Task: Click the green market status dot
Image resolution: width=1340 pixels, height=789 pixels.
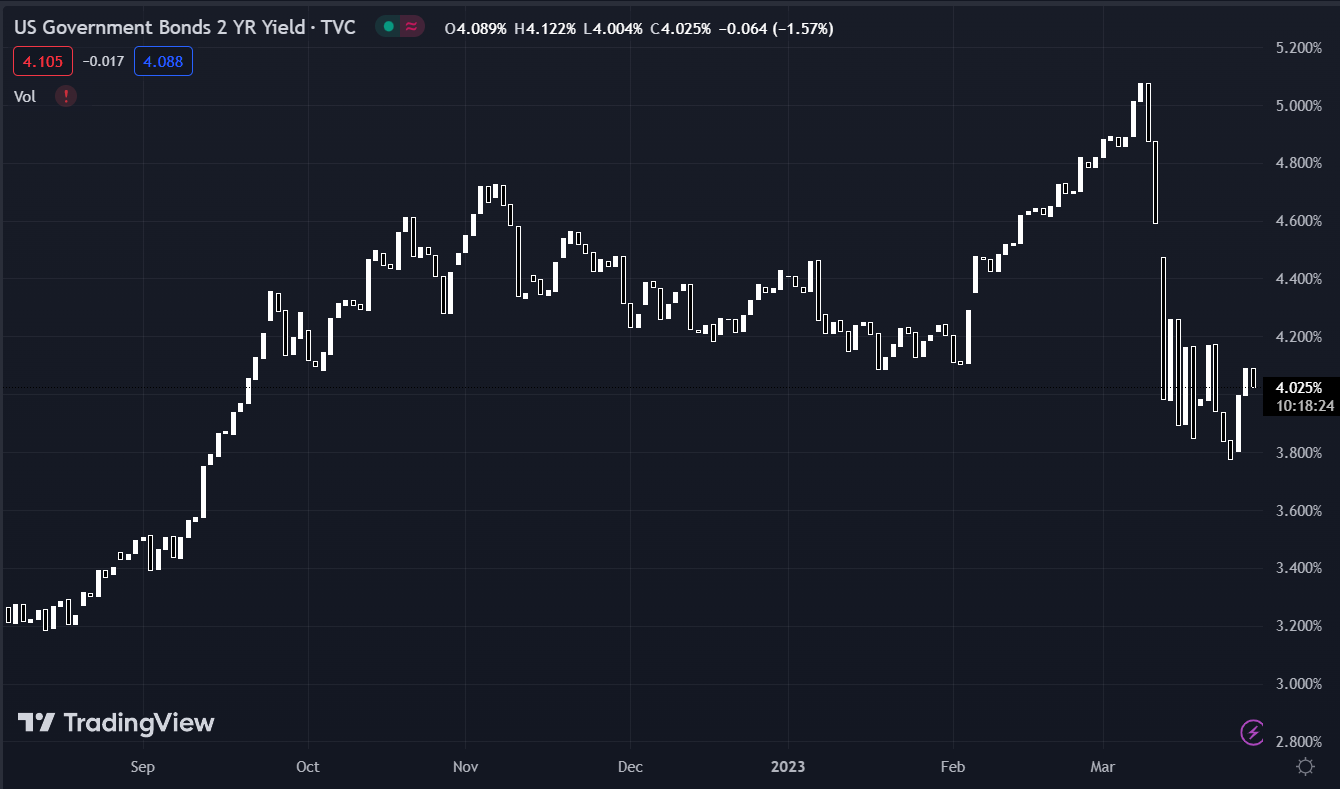Action: click(387, 28)
